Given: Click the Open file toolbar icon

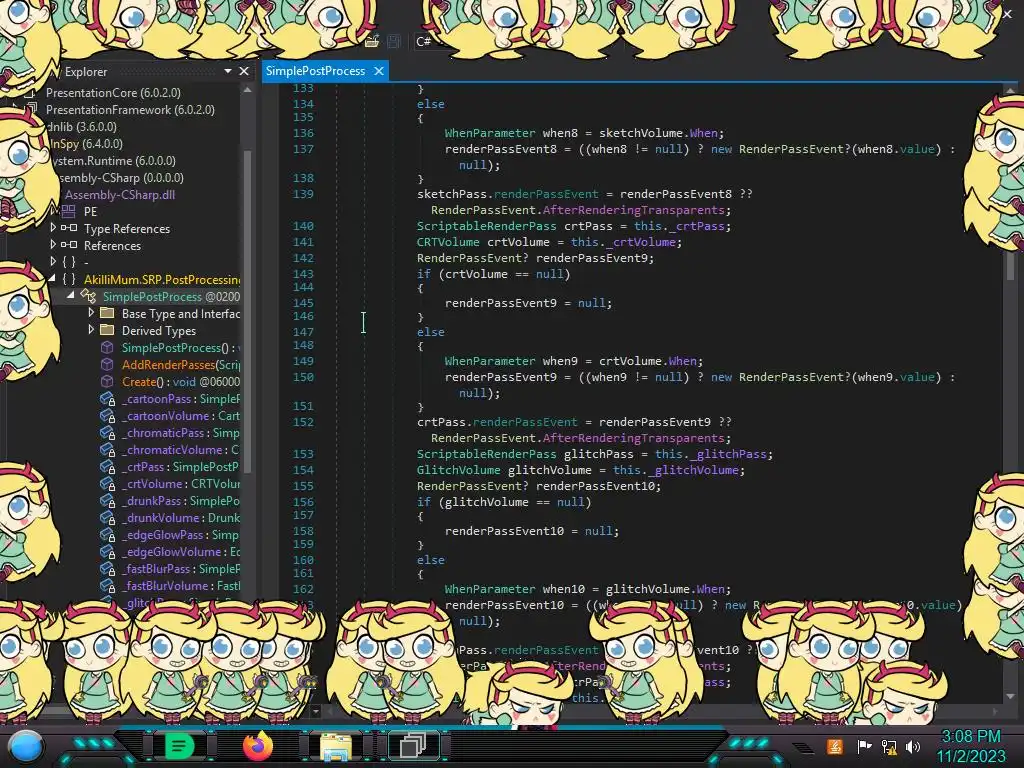Looking at the screenshot, I should 372,41.
